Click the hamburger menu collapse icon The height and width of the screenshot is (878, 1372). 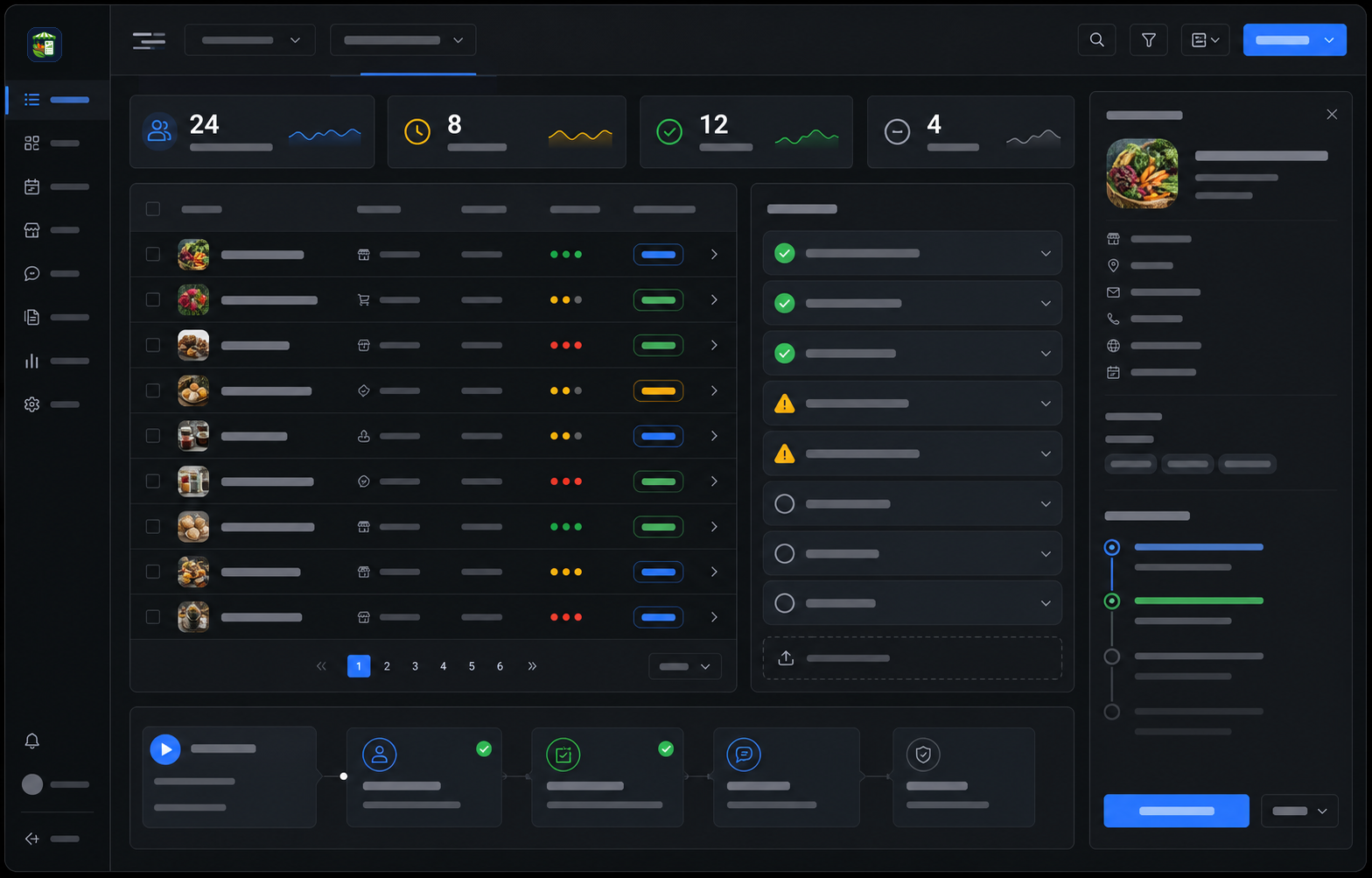pyautogui.click(x=149, y=40)
